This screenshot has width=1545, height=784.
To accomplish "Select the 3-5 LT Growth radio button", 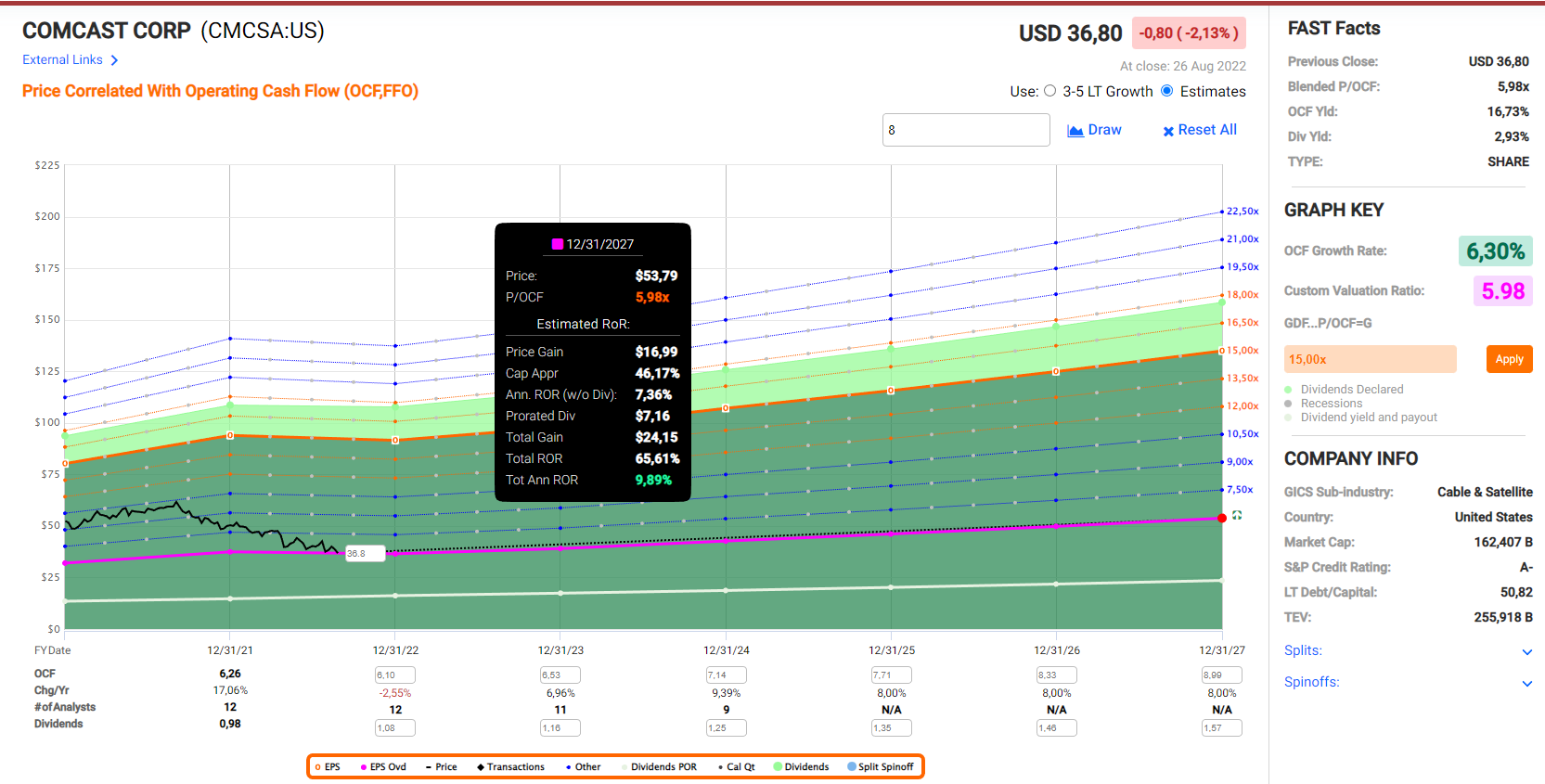I will [x=1049, y=91].
